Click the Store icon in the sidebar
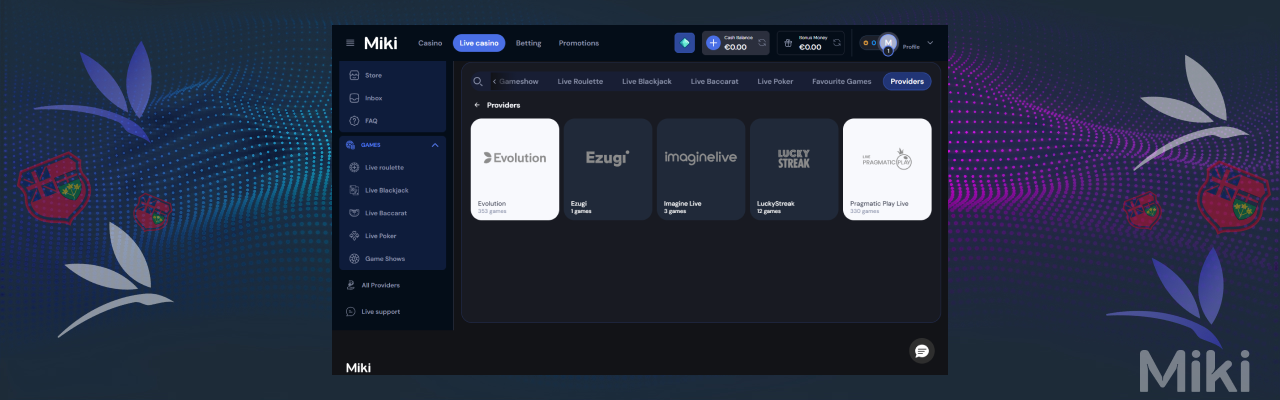1280x400 pixels. tap(354, 75)
